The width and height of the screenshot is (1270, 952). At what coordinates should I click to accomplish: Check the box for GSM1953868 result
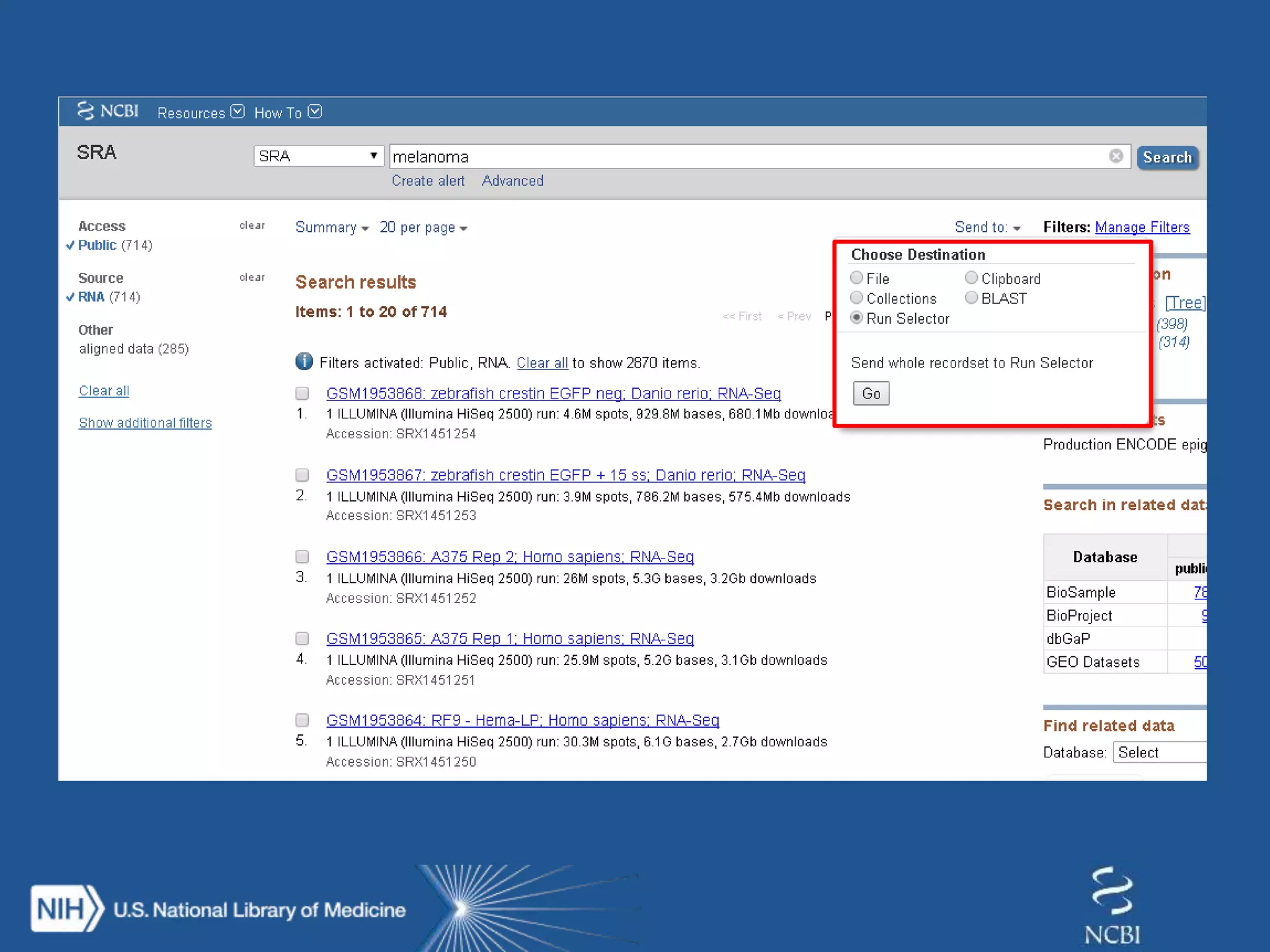(302, 394)
